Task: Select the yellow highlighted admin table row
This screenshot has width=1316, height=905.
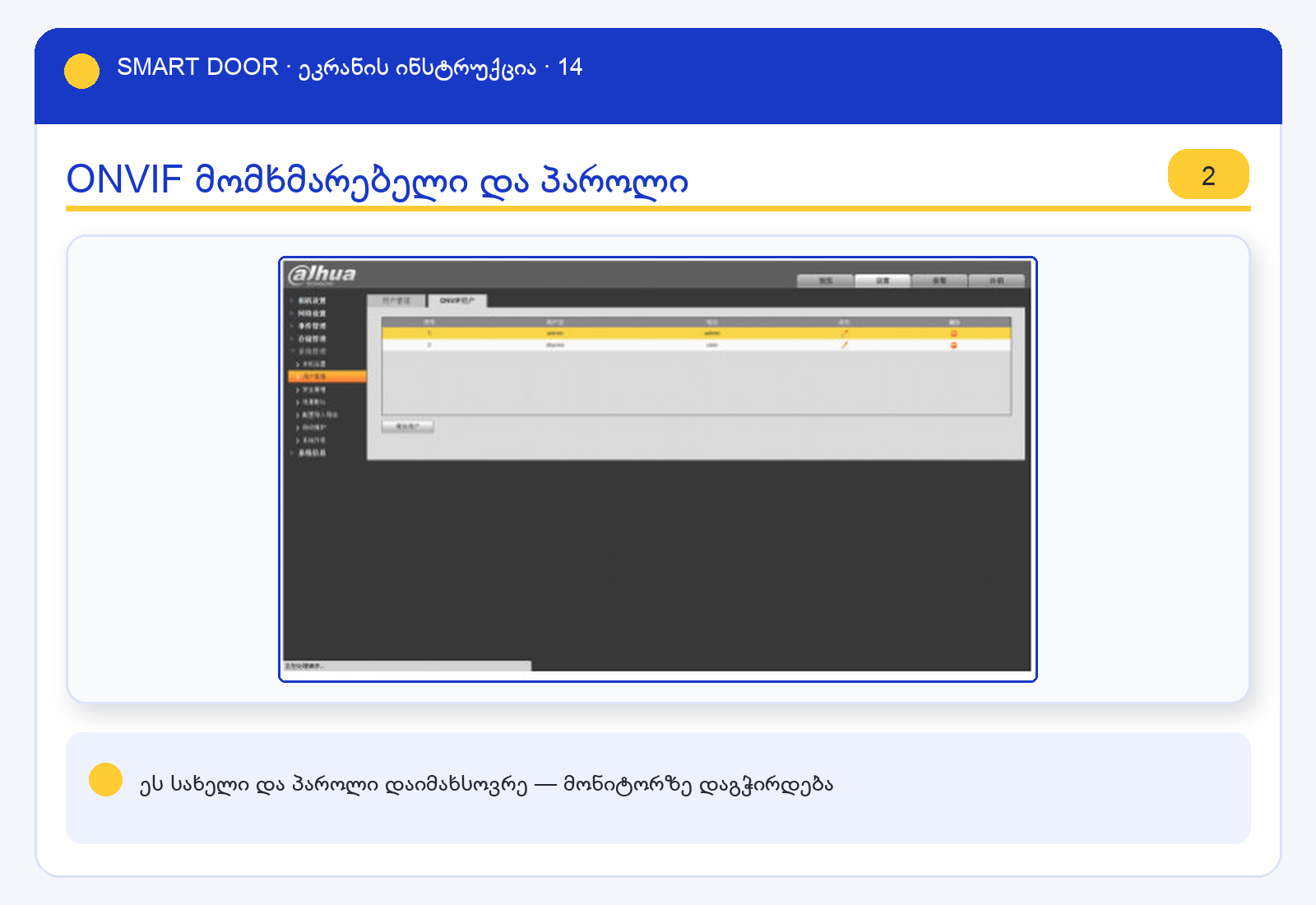Action: pyautogui.click(x=696, y=333)
